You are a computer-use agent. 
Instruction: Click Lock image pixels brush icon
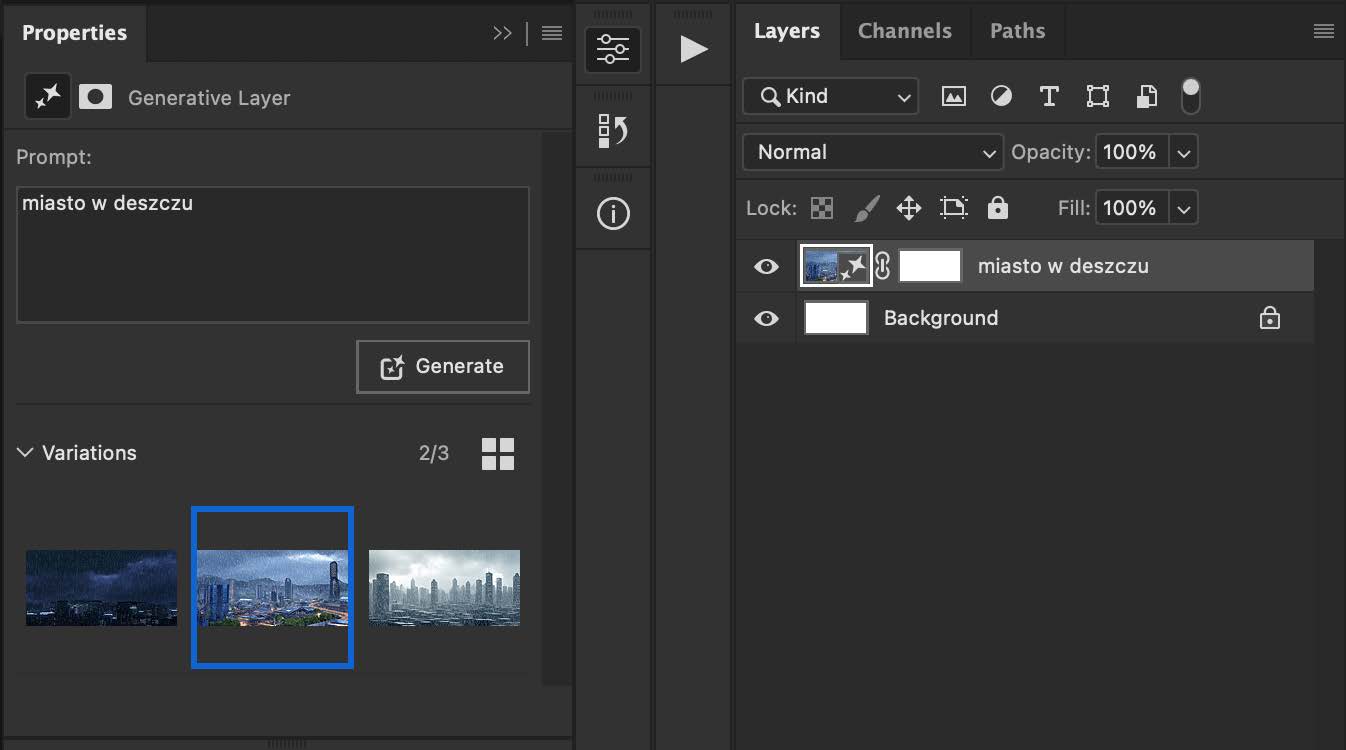click(x=866, y=208)
